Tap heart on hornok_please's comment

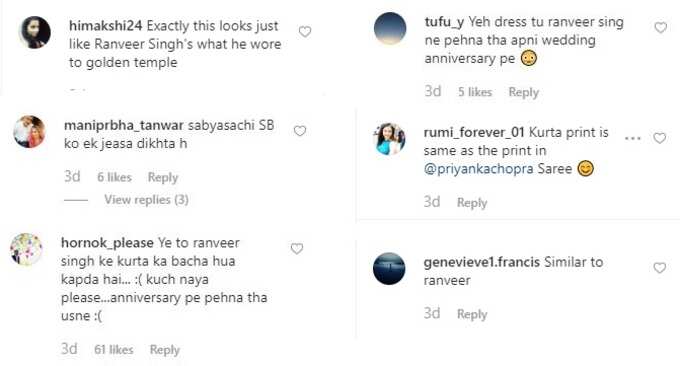tap(297, 248)
